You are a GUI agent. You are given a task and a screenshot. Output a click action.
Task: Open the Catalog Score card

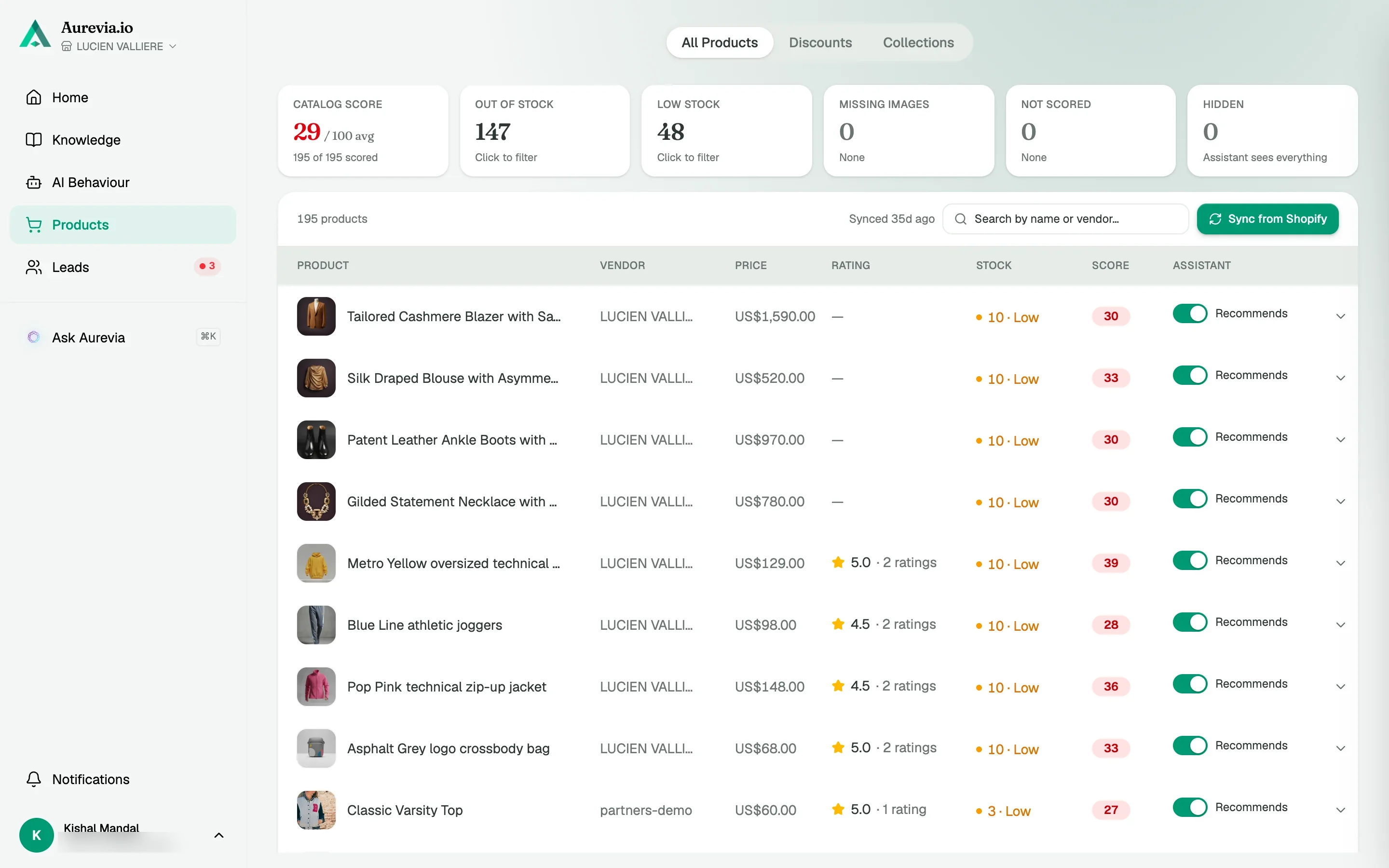click(x=363, y=131)
